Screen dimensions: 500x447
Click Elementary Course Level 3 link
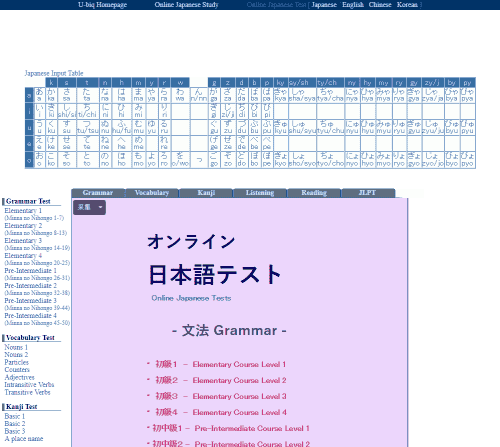[x=239, y=396]
